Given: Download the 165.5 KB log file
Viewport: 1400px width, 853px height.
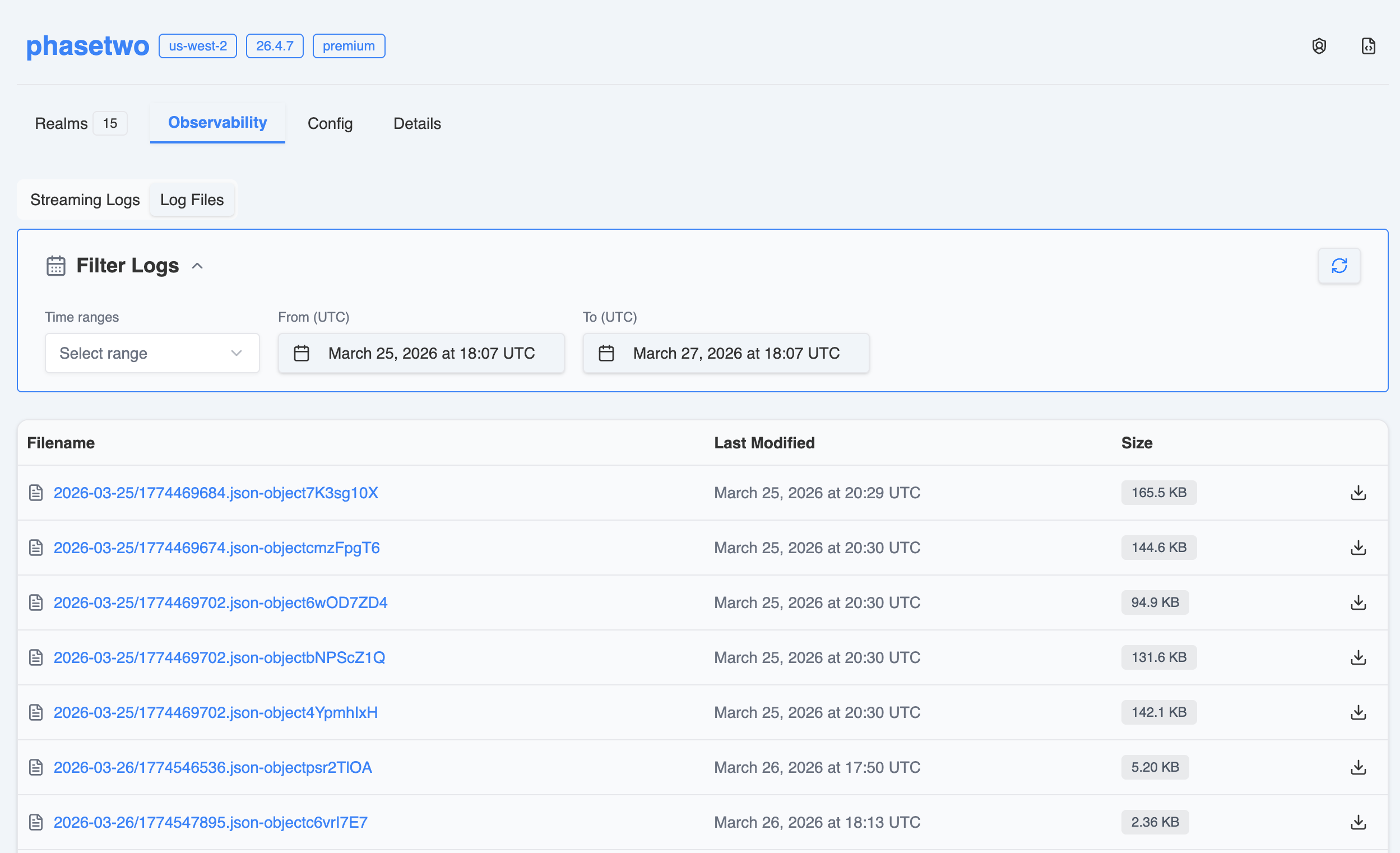Looking at the screenshot, I should coord(1358,493).
